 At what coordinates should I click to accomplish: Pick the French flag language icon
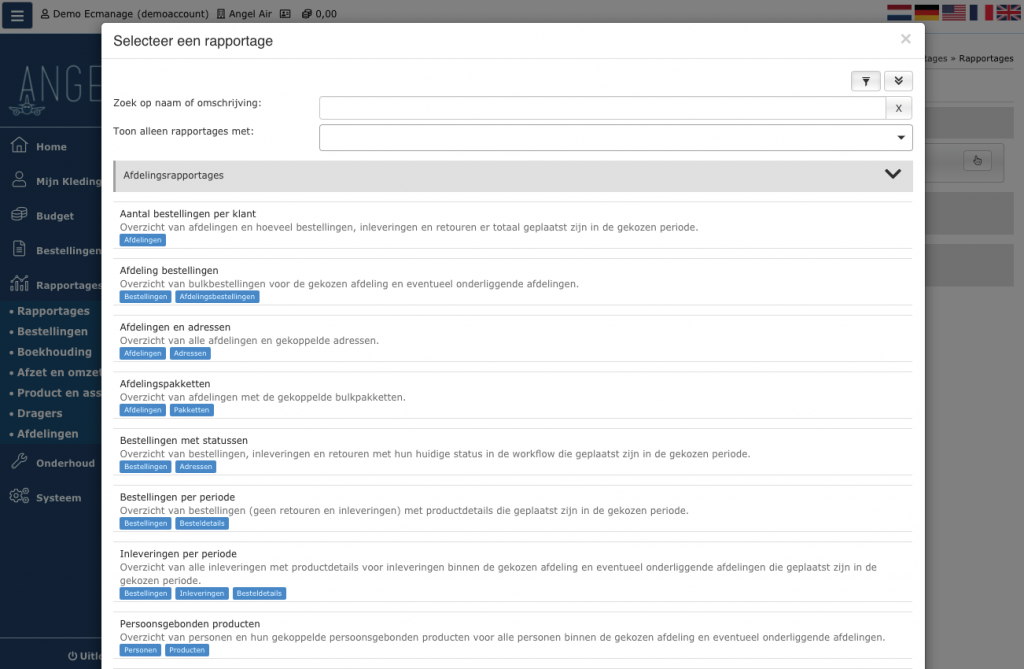coord(981,13)
